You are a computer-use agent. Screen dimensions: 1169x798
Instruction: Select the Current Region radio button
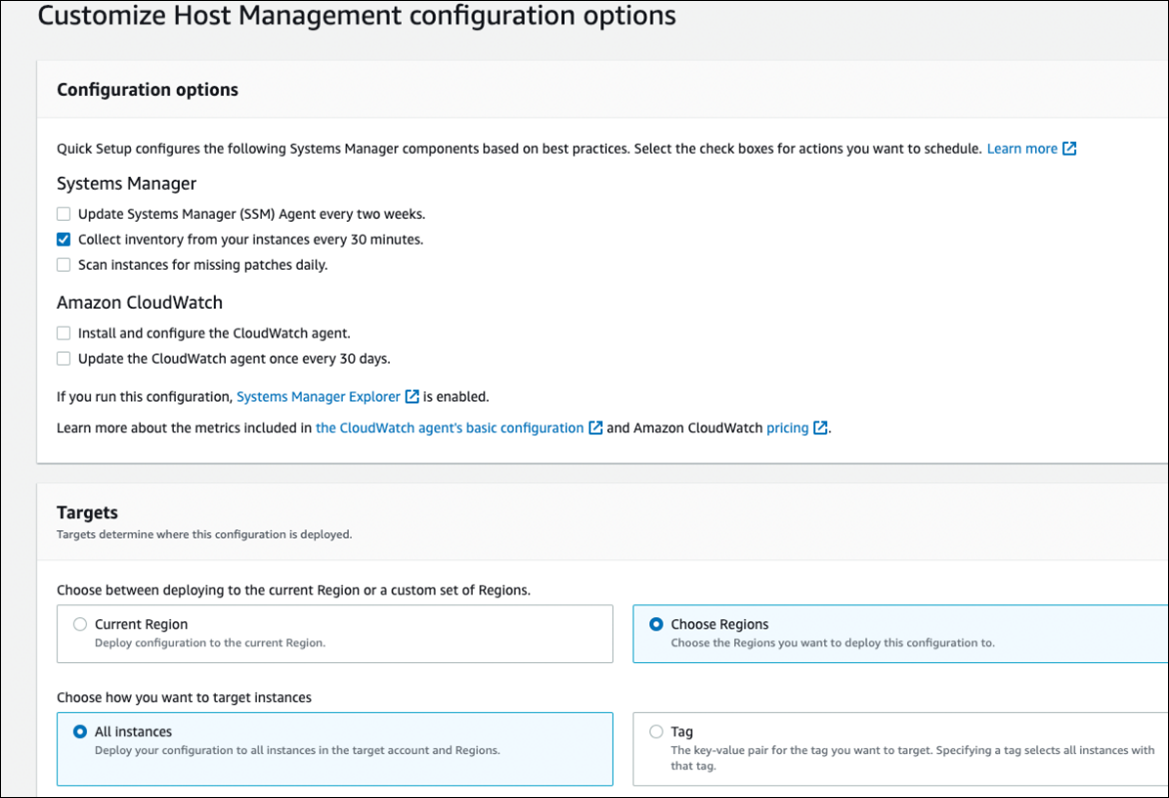[80, 624]
